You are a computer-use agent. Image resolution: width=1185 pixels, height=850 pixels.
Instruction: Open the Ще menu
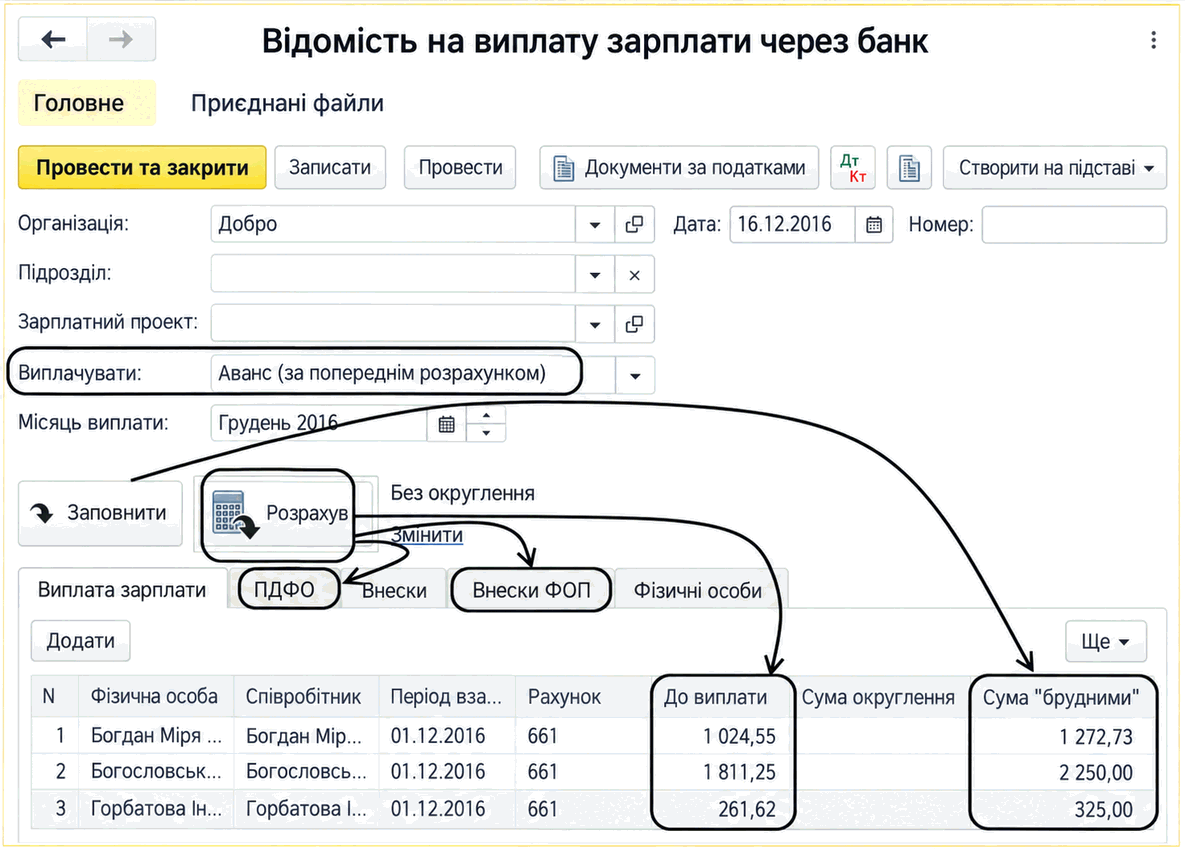click(1106, 641)
